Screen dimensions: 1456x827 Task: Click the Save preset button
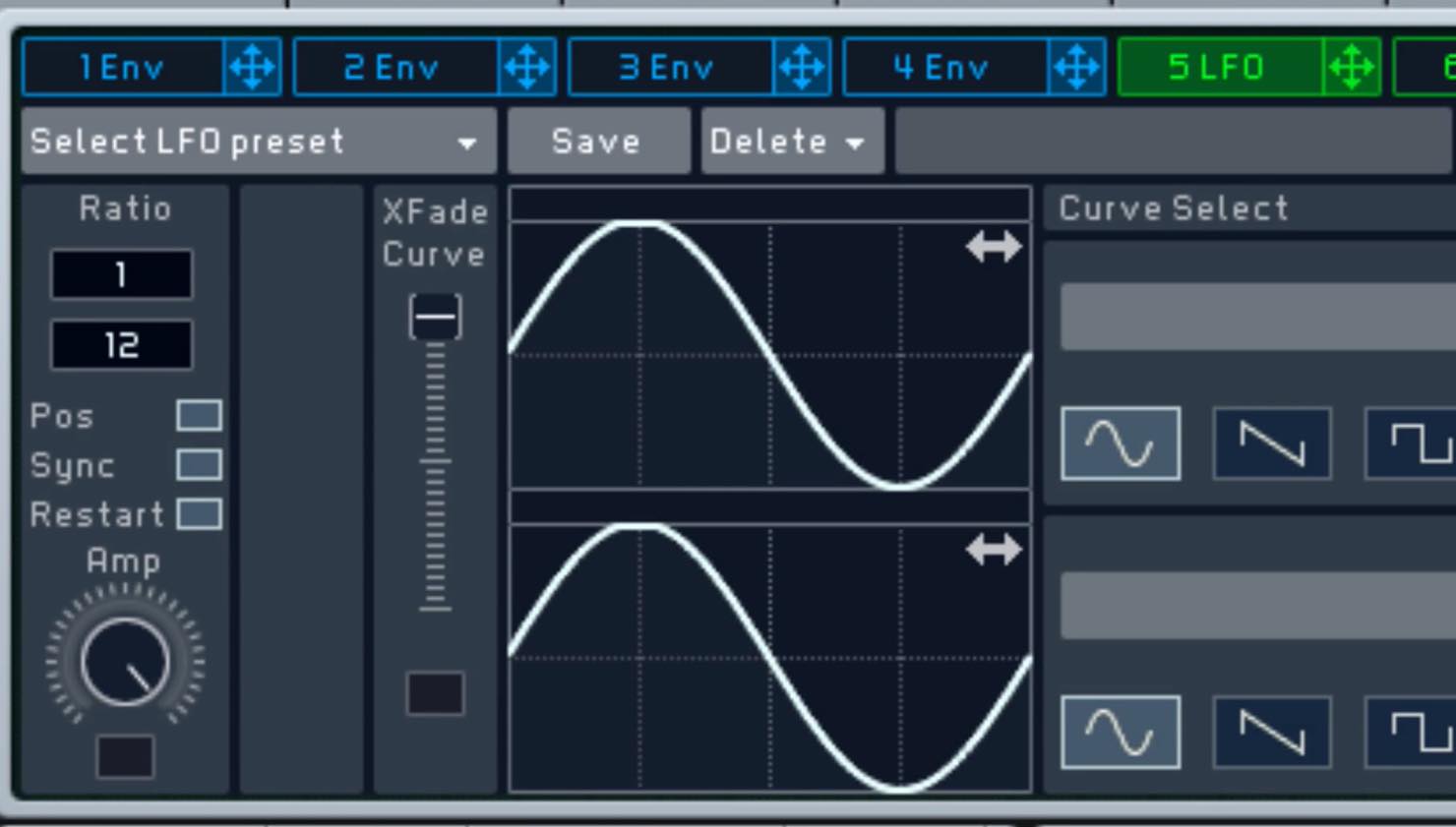[599, 142]
